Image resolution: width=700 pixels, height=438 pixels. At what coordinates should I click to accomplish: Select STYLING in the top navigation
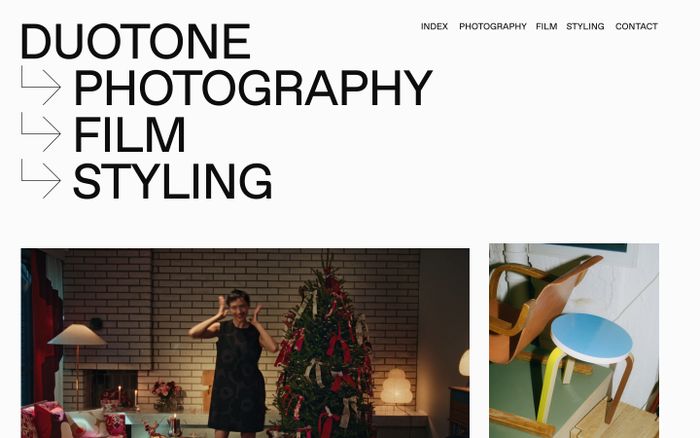[585, 26]
